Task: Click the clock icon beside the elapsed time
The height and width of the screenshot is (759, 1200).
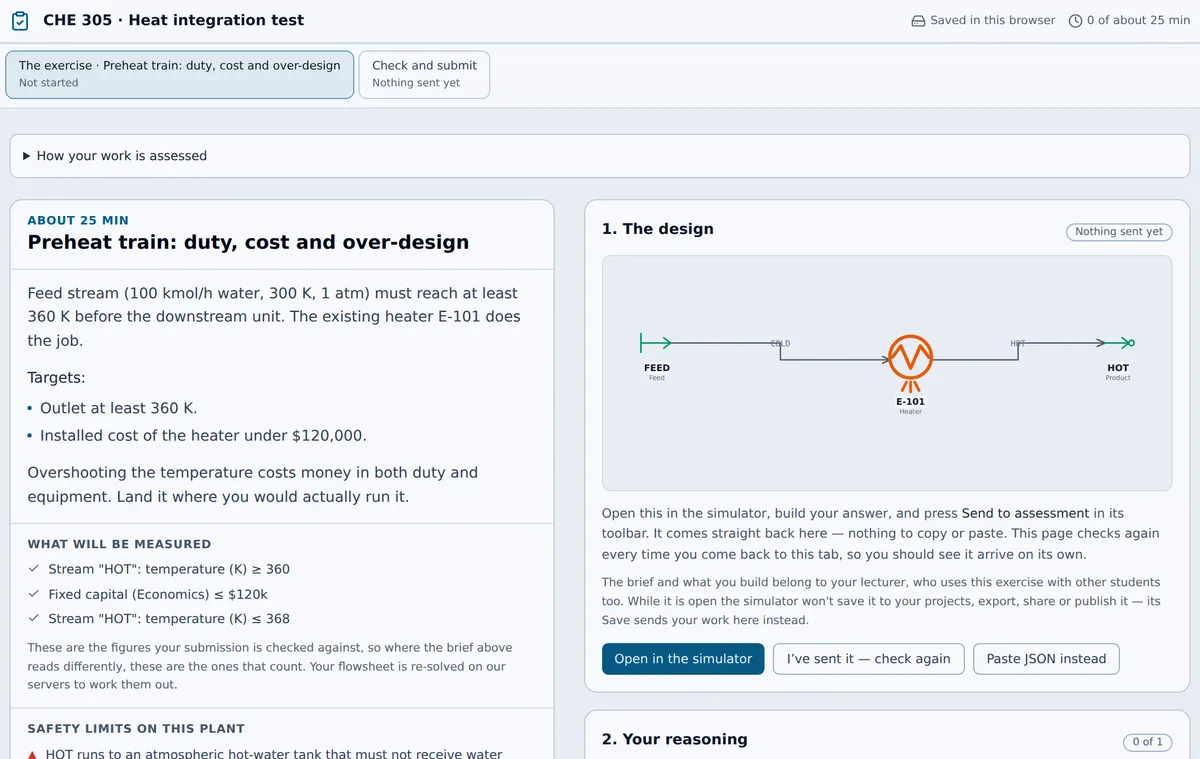Action: pyautogui.click(x=1076, y=20)
